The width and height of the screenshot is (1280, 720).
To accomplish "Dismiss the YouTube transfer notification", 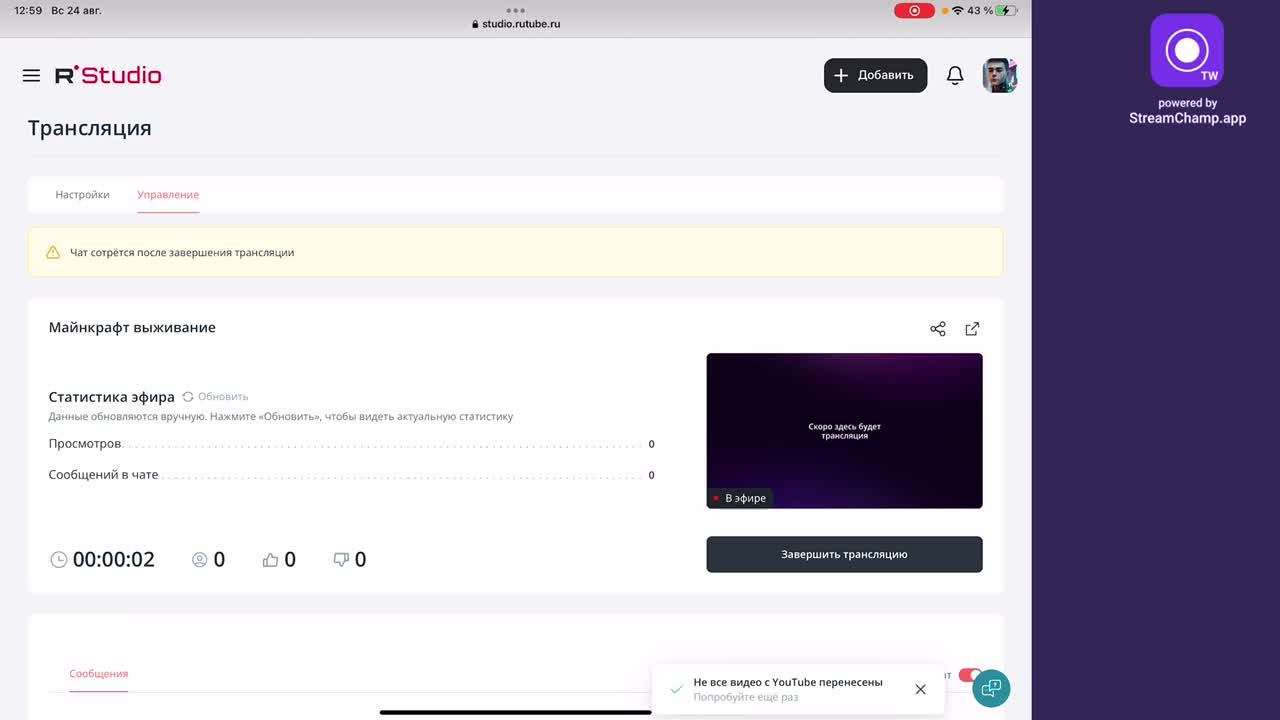I will click(x=920, y=689).
